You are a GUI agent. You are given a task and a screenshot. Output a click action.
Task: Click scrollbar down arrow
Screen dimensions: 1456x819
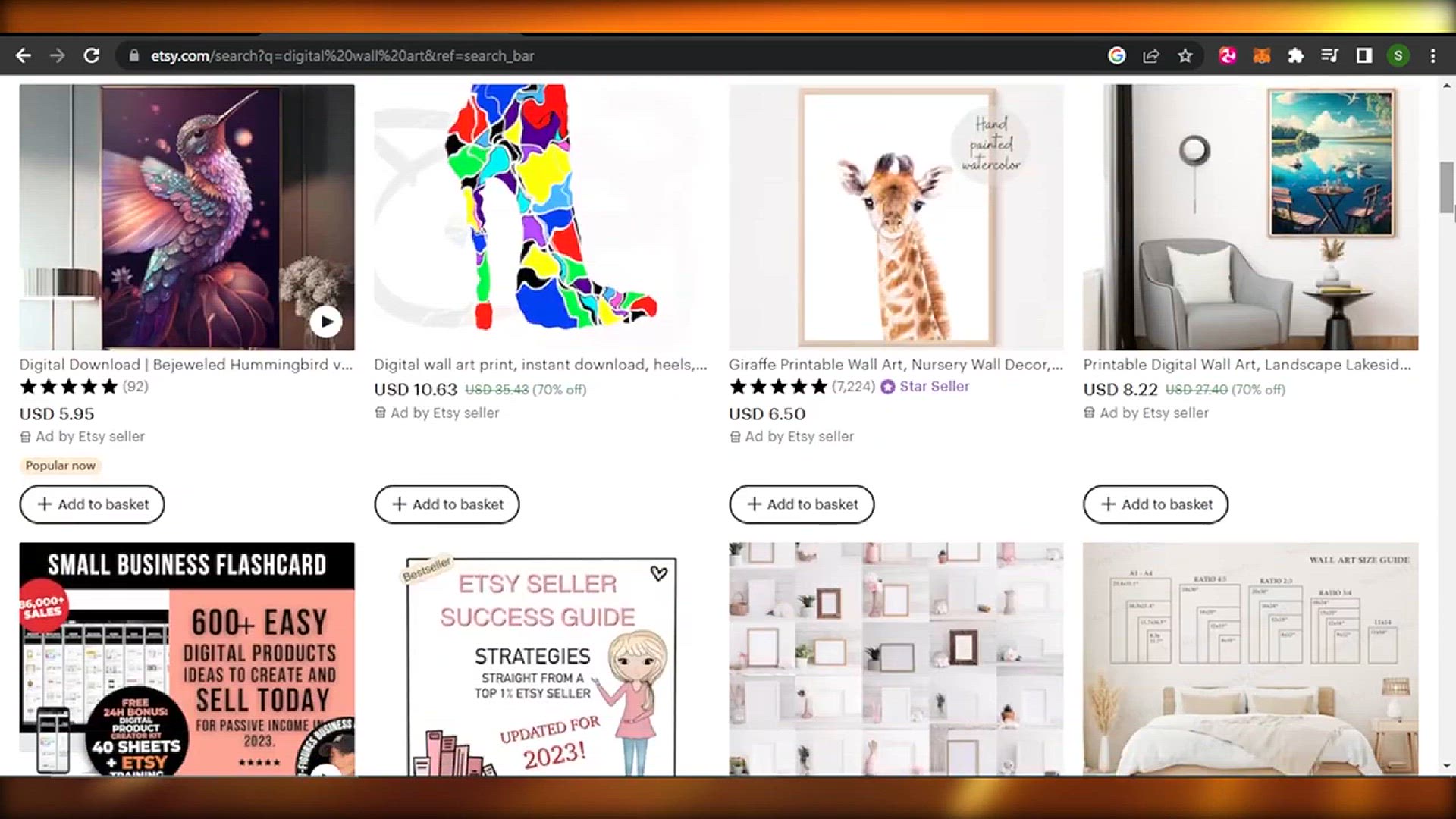click(x=1447, y=766)
